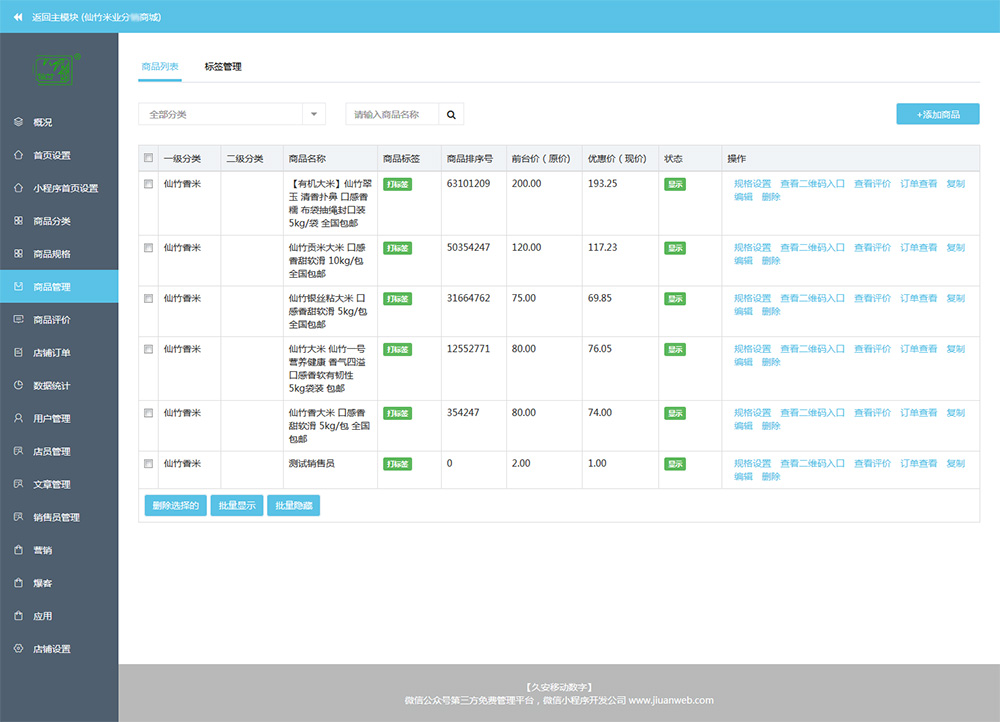The image size is (1000, 722).
Task: Click the 用户管理 person icon
Action: click(18, 418)
